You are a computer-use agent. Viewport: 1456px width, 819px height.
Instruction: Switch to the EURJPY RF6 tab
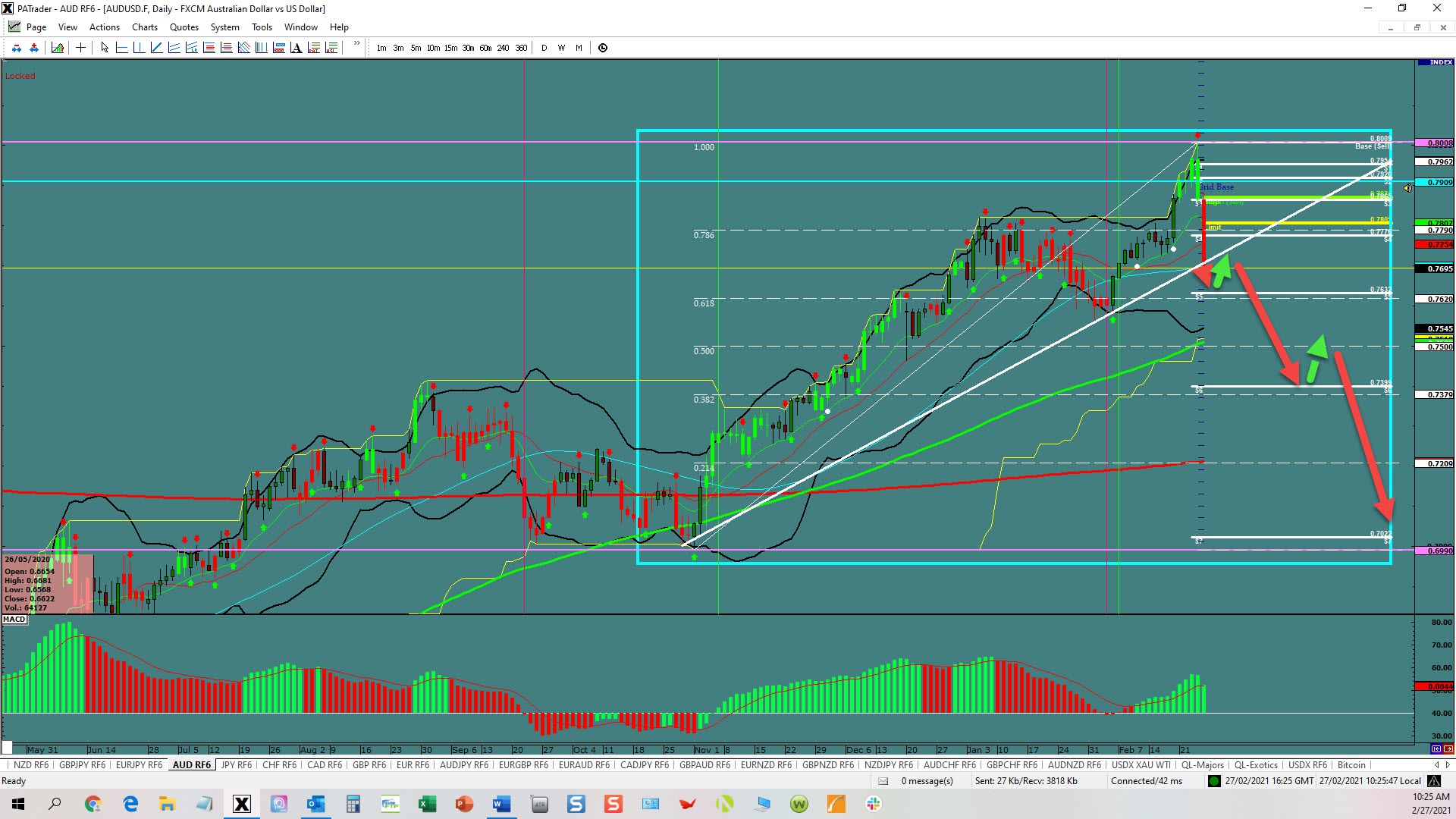click(x=140, y=765)
